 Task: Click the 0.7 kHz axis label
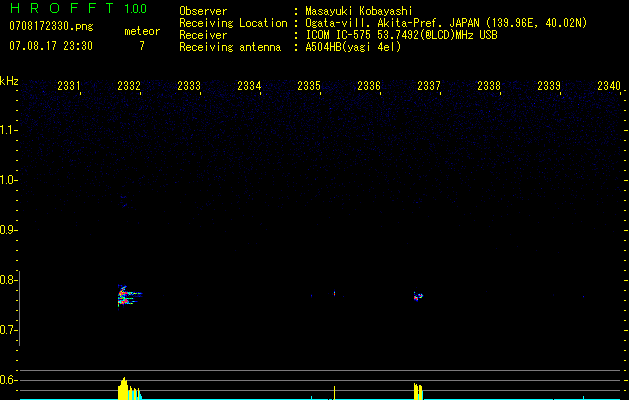point(8,330)
